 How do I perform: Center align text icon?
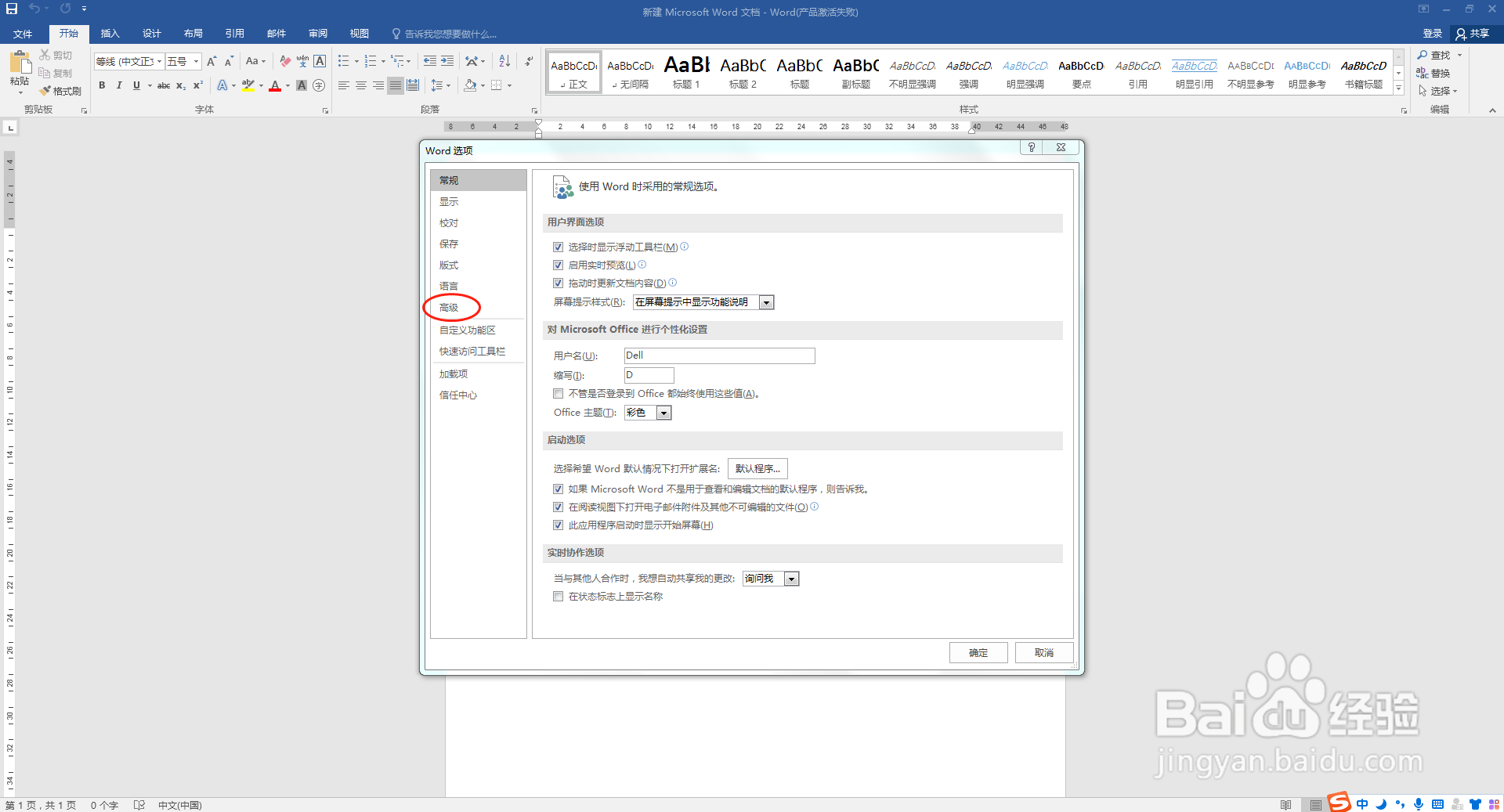pos(361,85)
